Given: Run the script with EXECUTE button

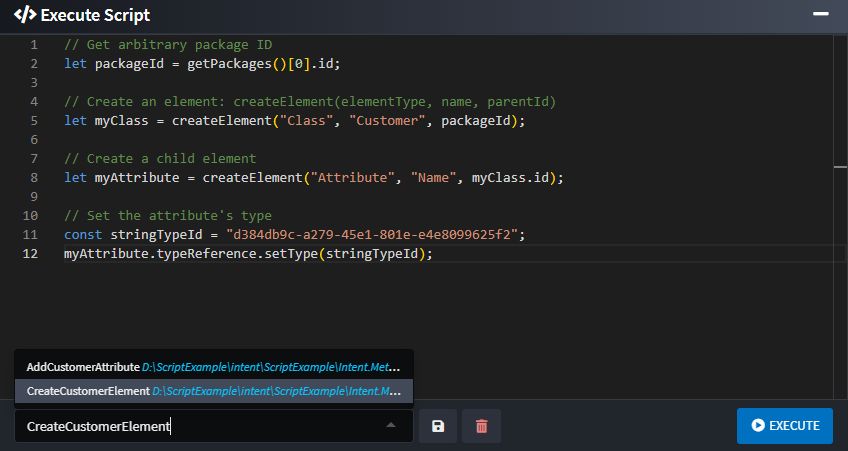Looking at the screenshot, I should tap(785, 426).
